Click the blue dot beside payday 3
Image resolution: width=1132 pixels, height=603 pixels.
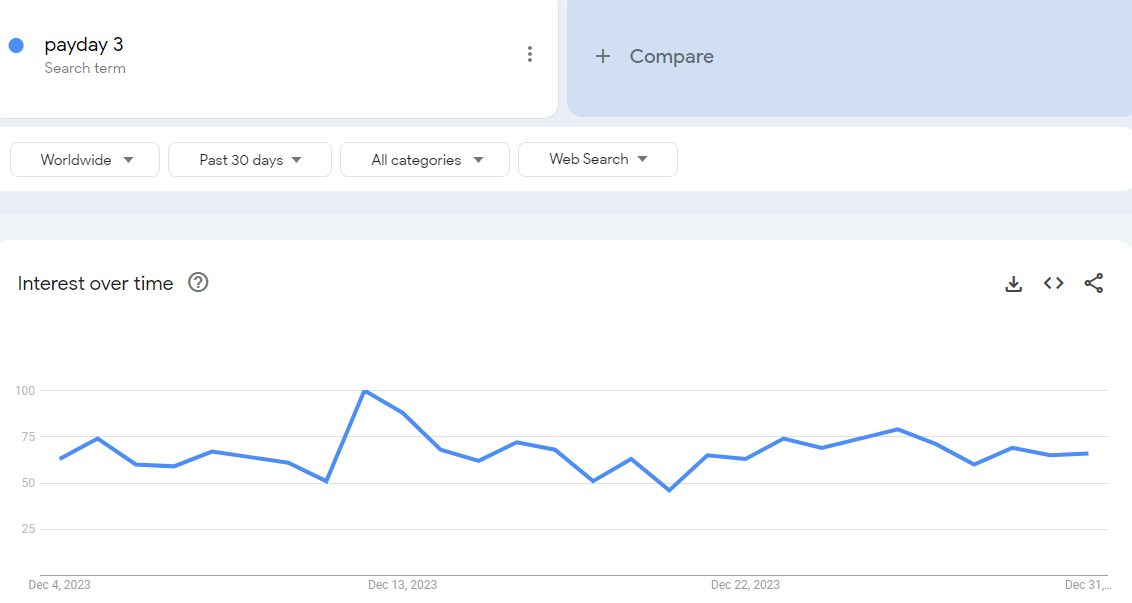click(16, 45)
